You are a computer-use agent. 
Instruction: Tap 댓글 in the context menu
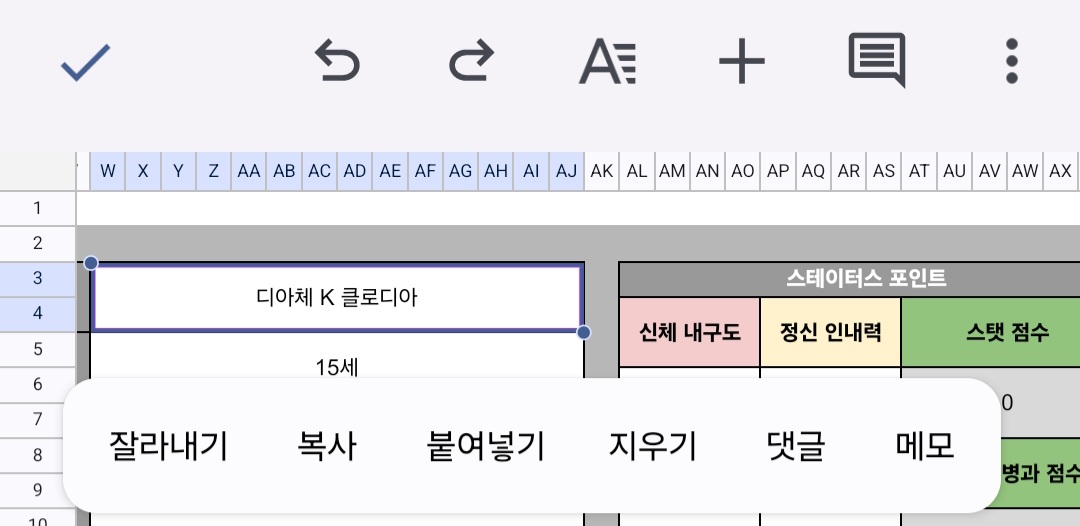tap(795, 446)
